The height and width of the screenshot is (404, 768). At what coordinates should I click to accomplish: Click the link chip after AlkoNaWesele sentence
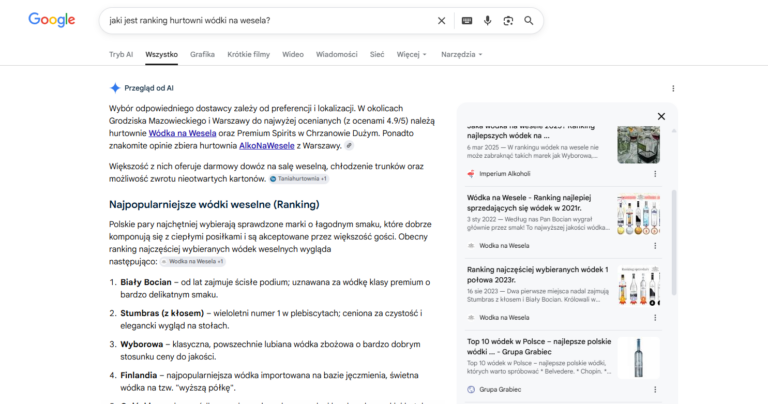tap(349, 145)
